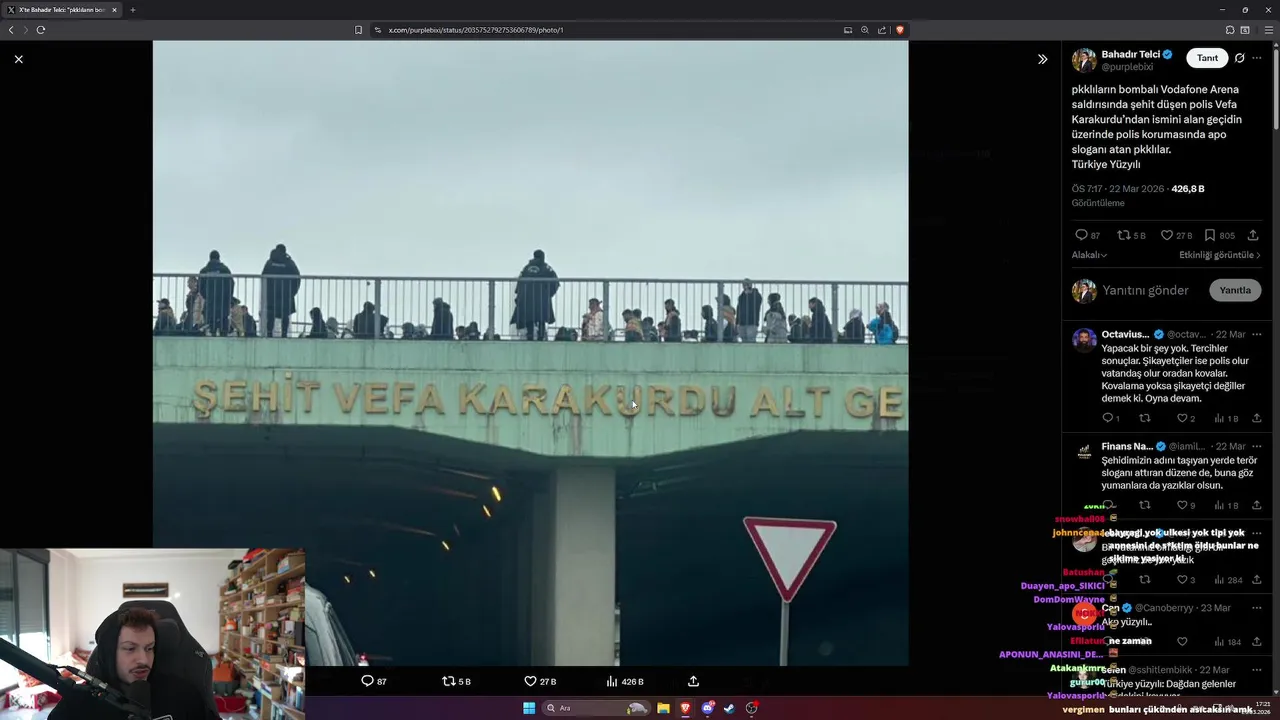Click the Tanıt promote button
Image resolution: width=1280 pixels, height=720 pixels.
[1207, 58]
